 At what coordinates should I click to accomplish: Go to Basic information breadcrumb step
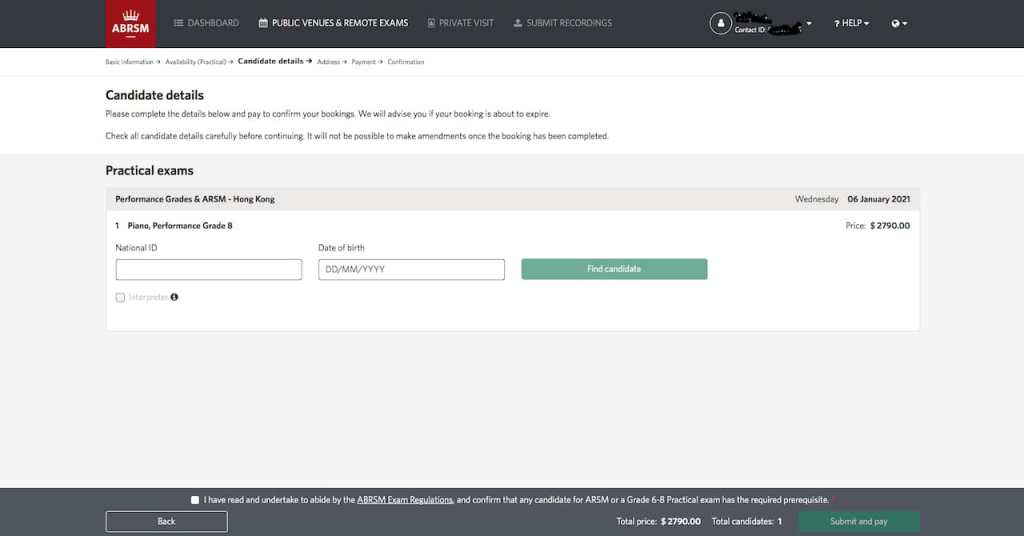pyautogui.click(x=130, y=62)
